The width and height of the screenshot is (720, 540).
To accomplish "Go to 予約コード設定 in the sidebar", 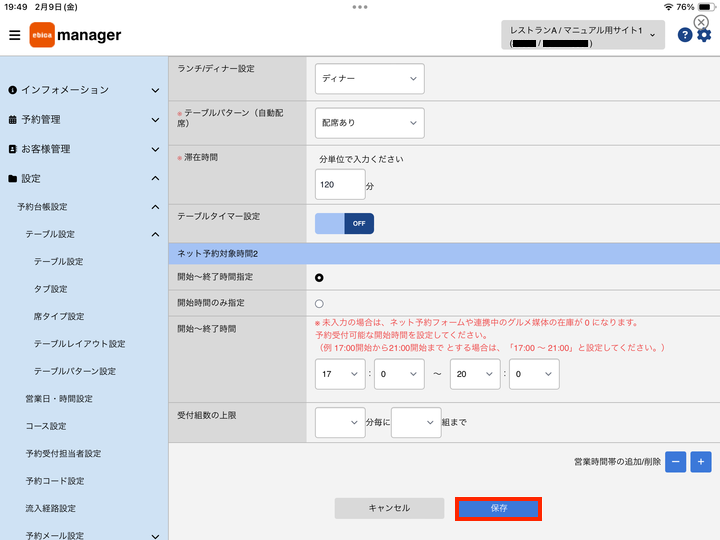I will tap(55, 481).
